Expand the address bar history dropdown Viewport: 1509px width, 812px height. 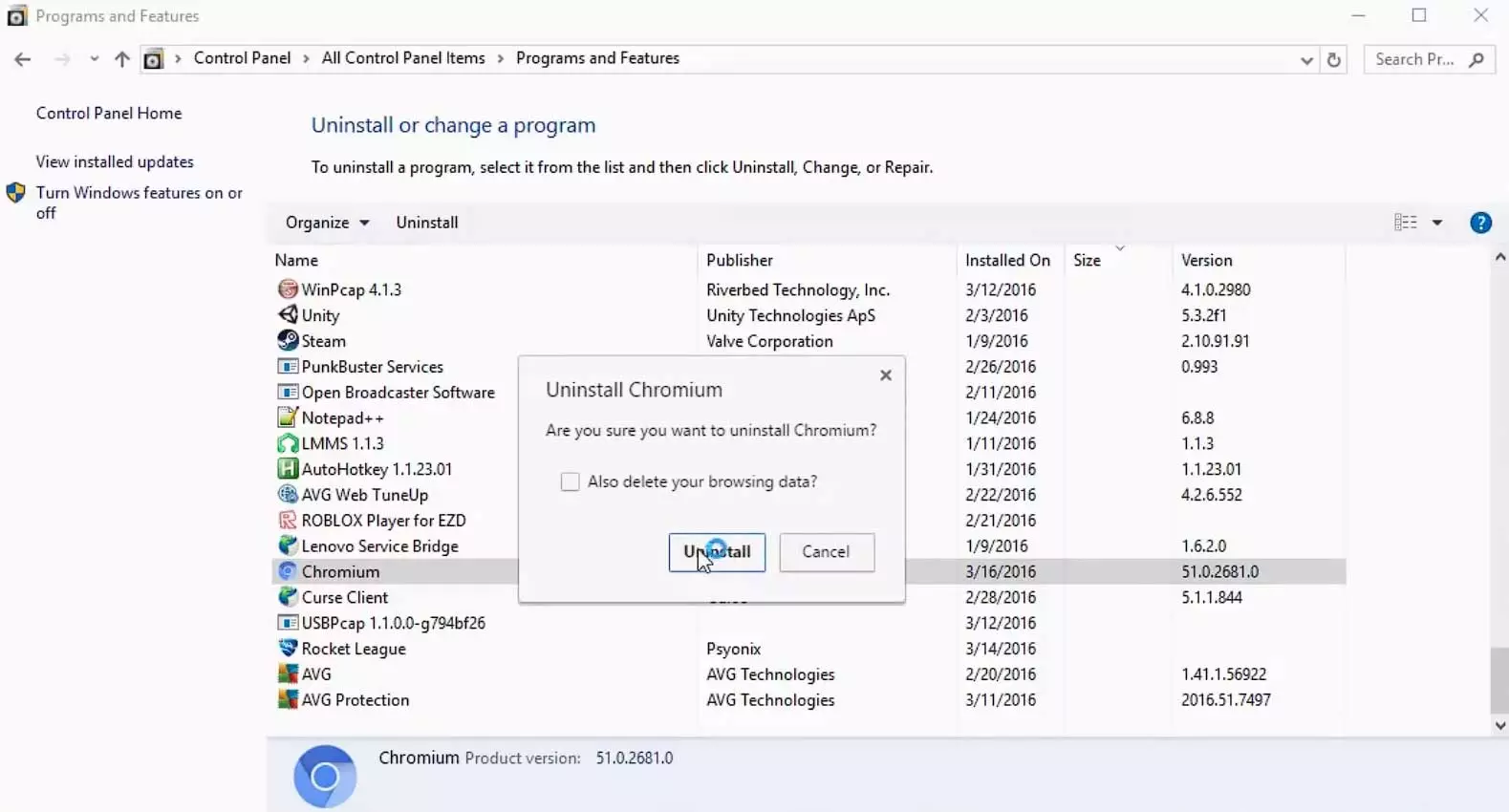click(1306, 59)
